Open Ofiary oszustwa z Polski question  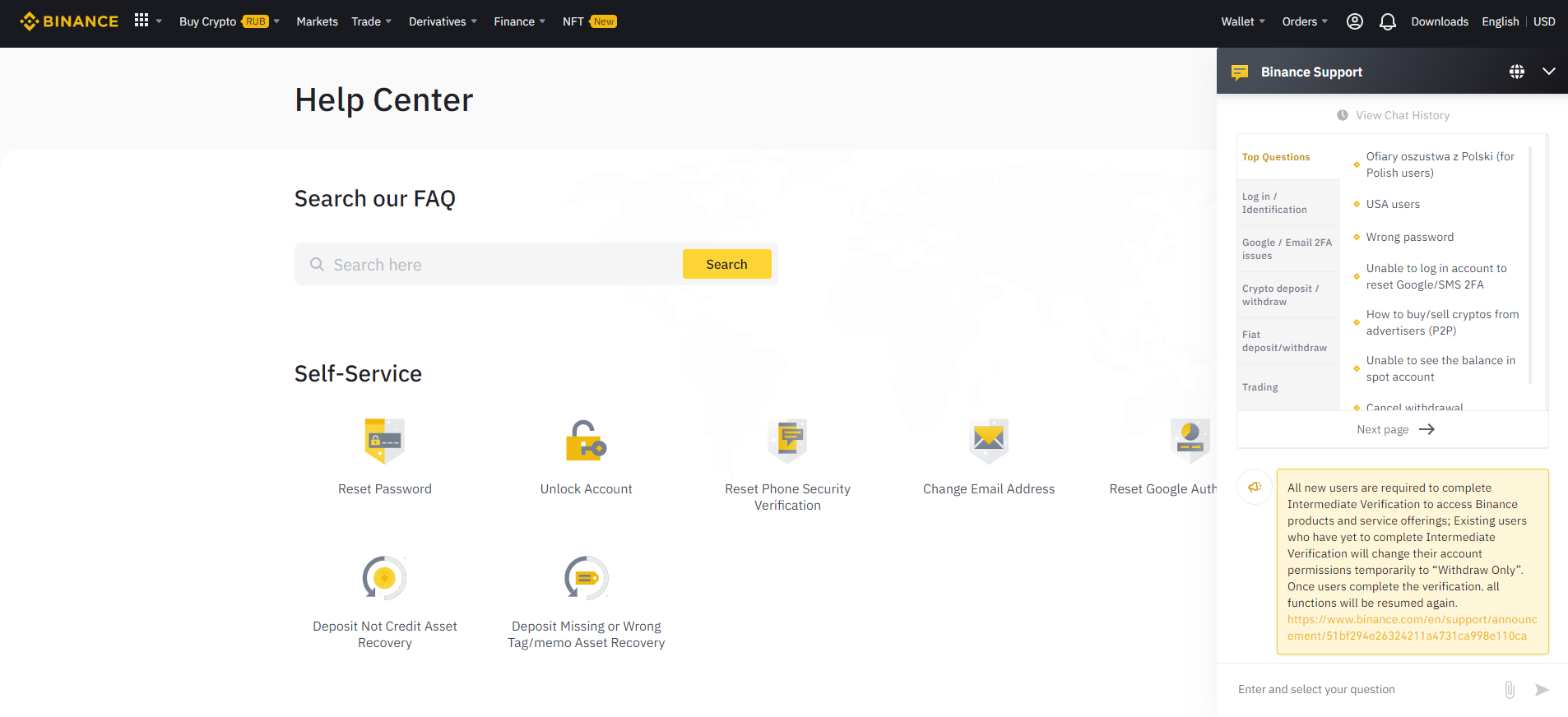tap(1440, 164)
